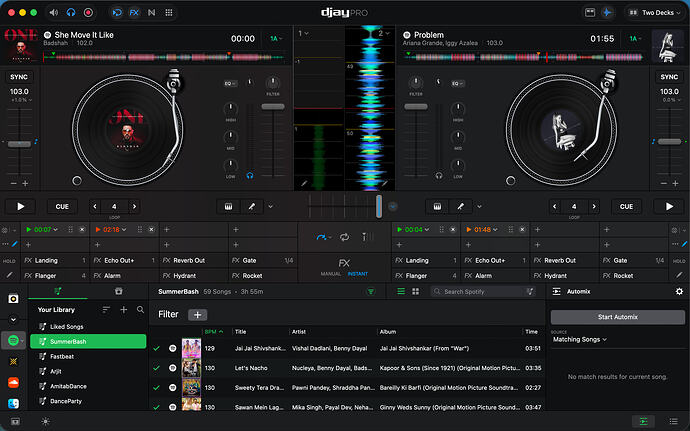Click the crossfader handle

(379, 206)
